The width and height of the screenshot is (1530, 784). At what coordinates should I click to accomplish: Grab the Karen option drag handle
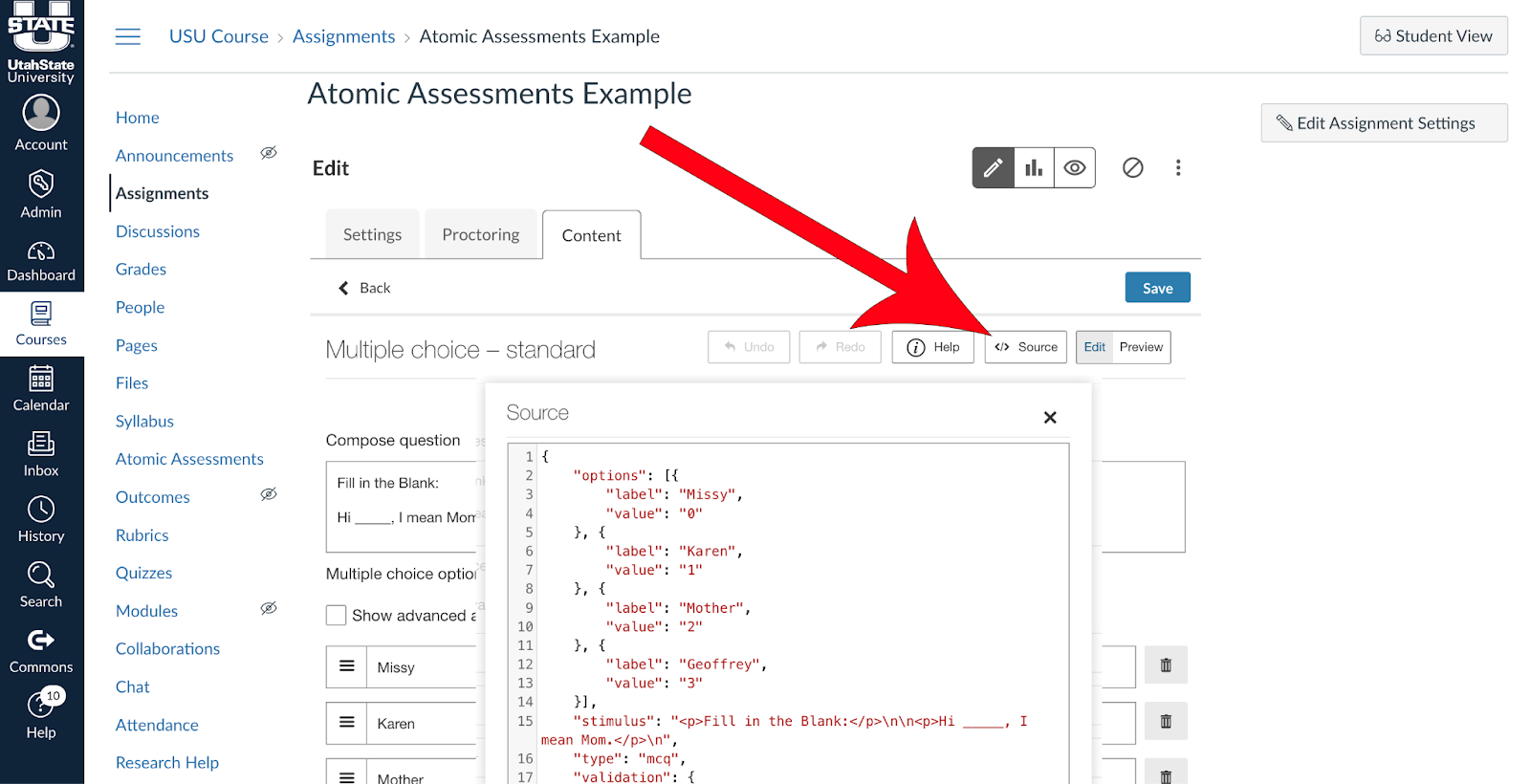347,723
